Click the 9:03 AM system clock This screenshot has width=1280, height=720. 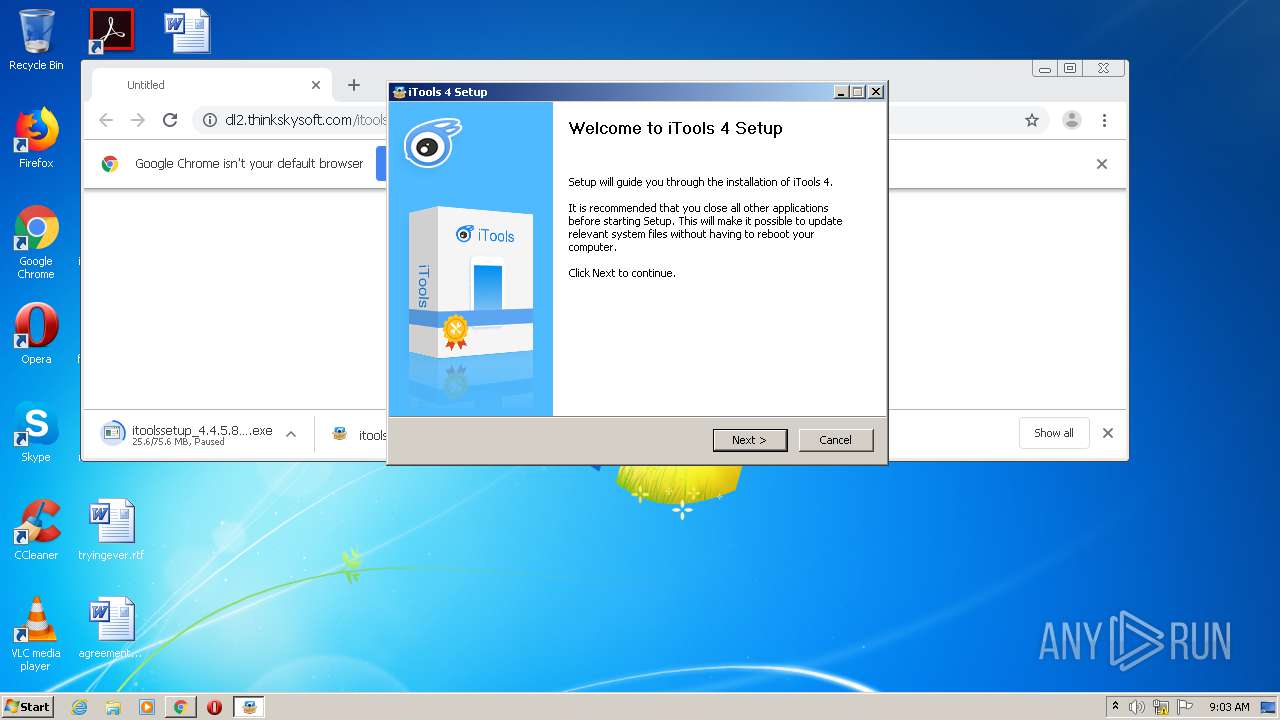[x=1229, y=707]
